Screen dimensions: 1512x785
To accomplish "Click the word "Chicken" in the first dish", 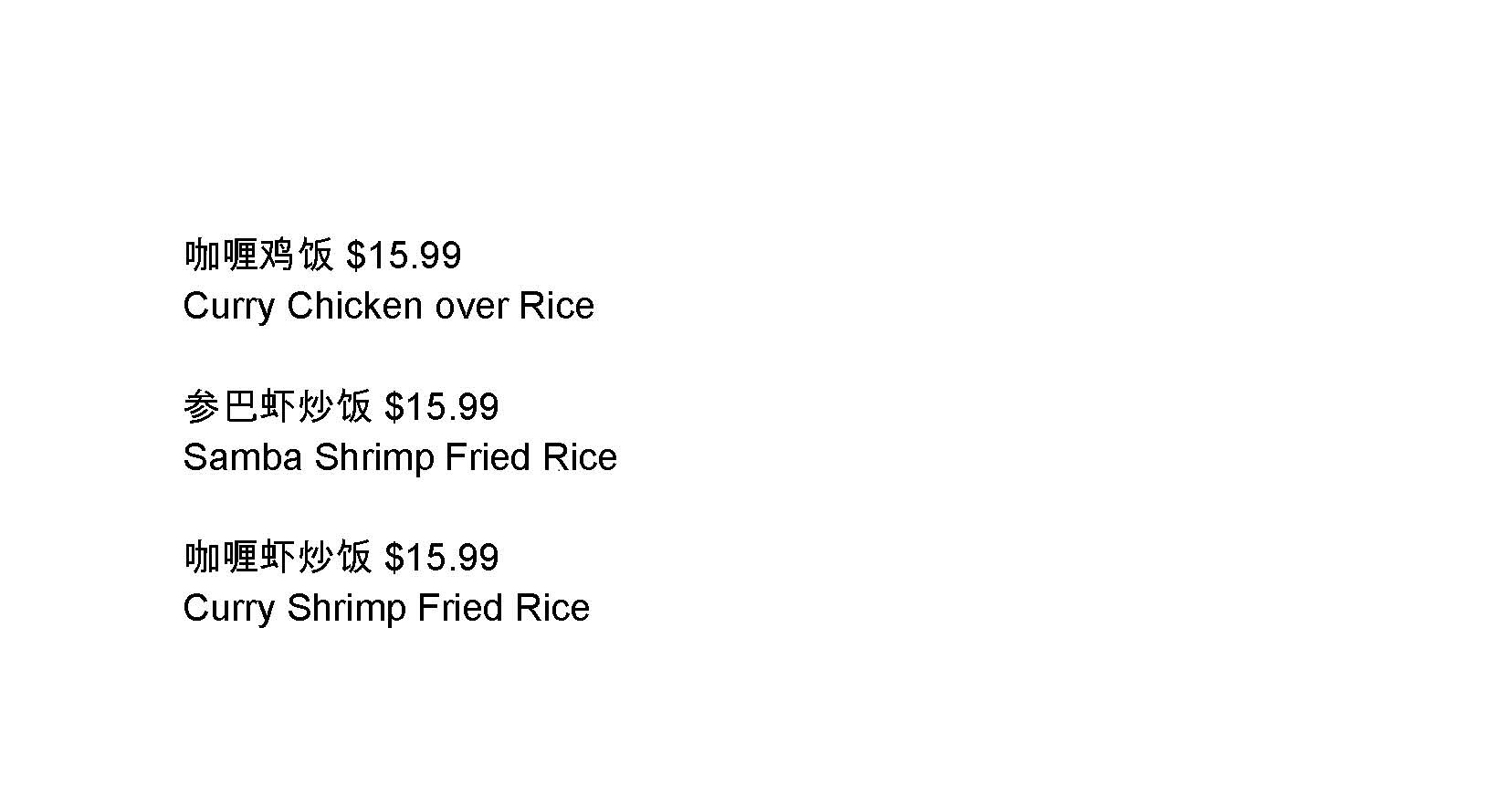I will point(354,306).
